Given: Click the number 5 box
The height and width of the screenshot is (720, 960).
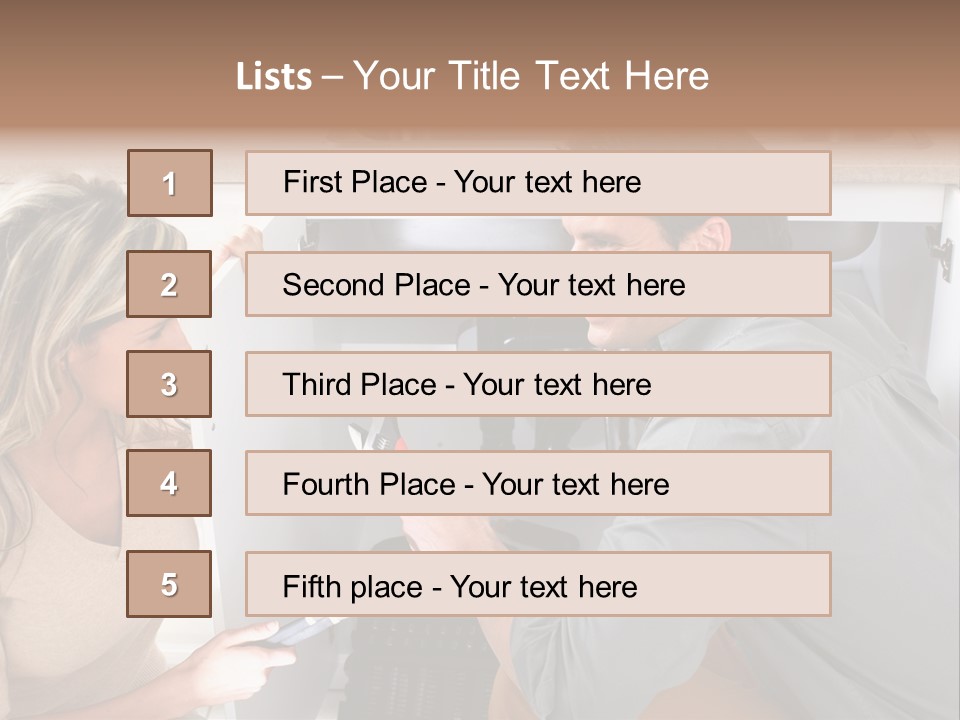Looking at the screenshot, I should (x=169, y=584).
